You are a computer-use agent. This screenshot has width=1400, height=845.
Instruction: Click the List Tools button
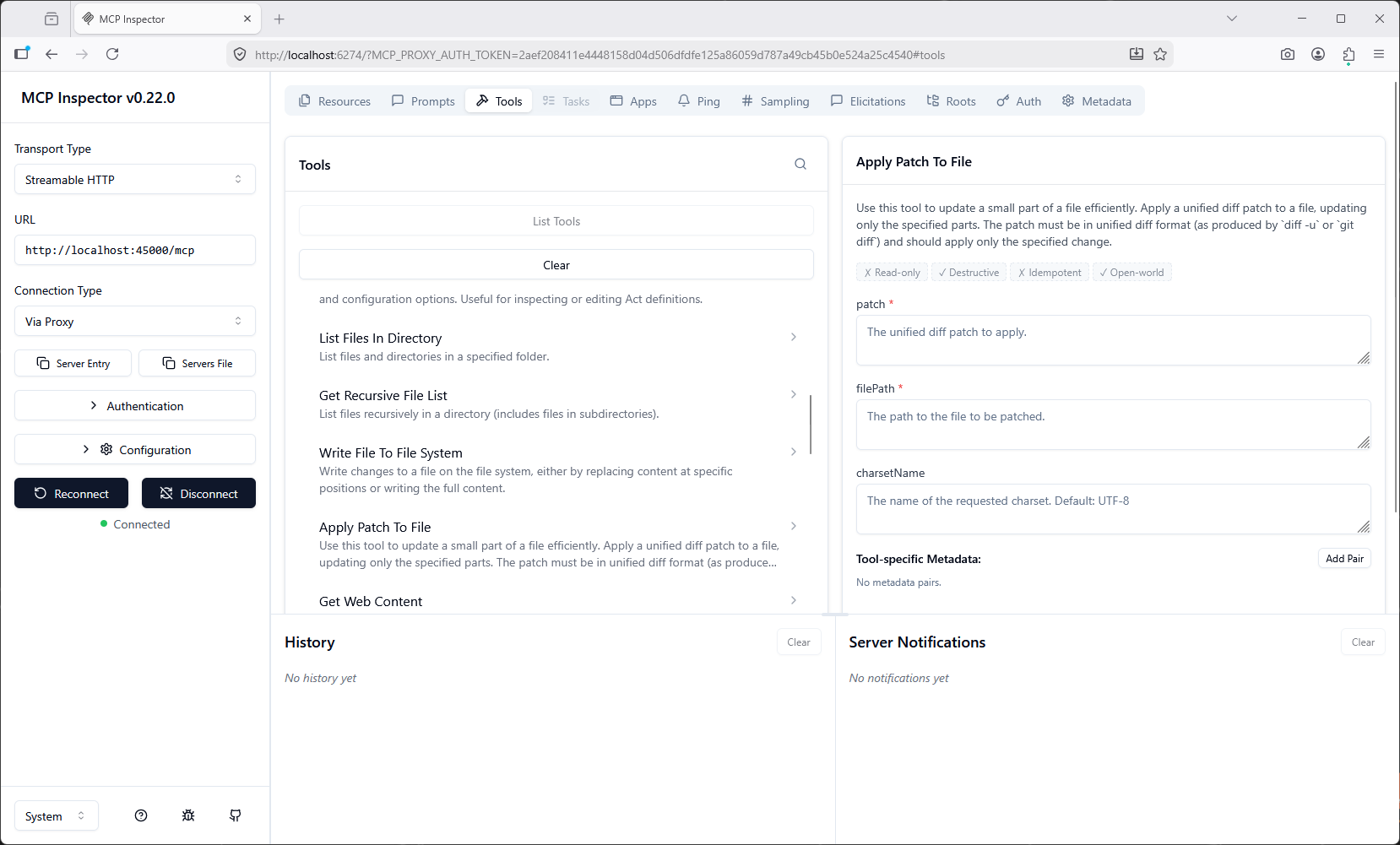[556, 221]
